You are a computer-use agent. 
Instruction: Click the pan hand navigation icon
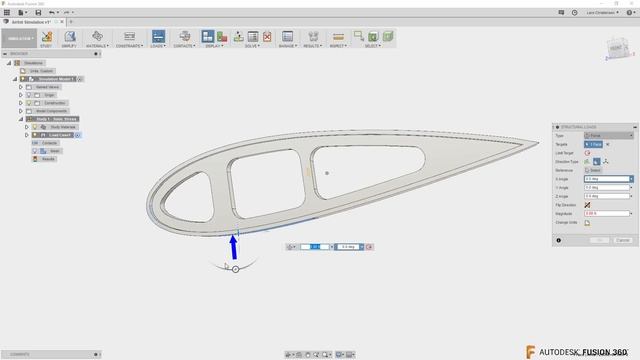(308, 355)
